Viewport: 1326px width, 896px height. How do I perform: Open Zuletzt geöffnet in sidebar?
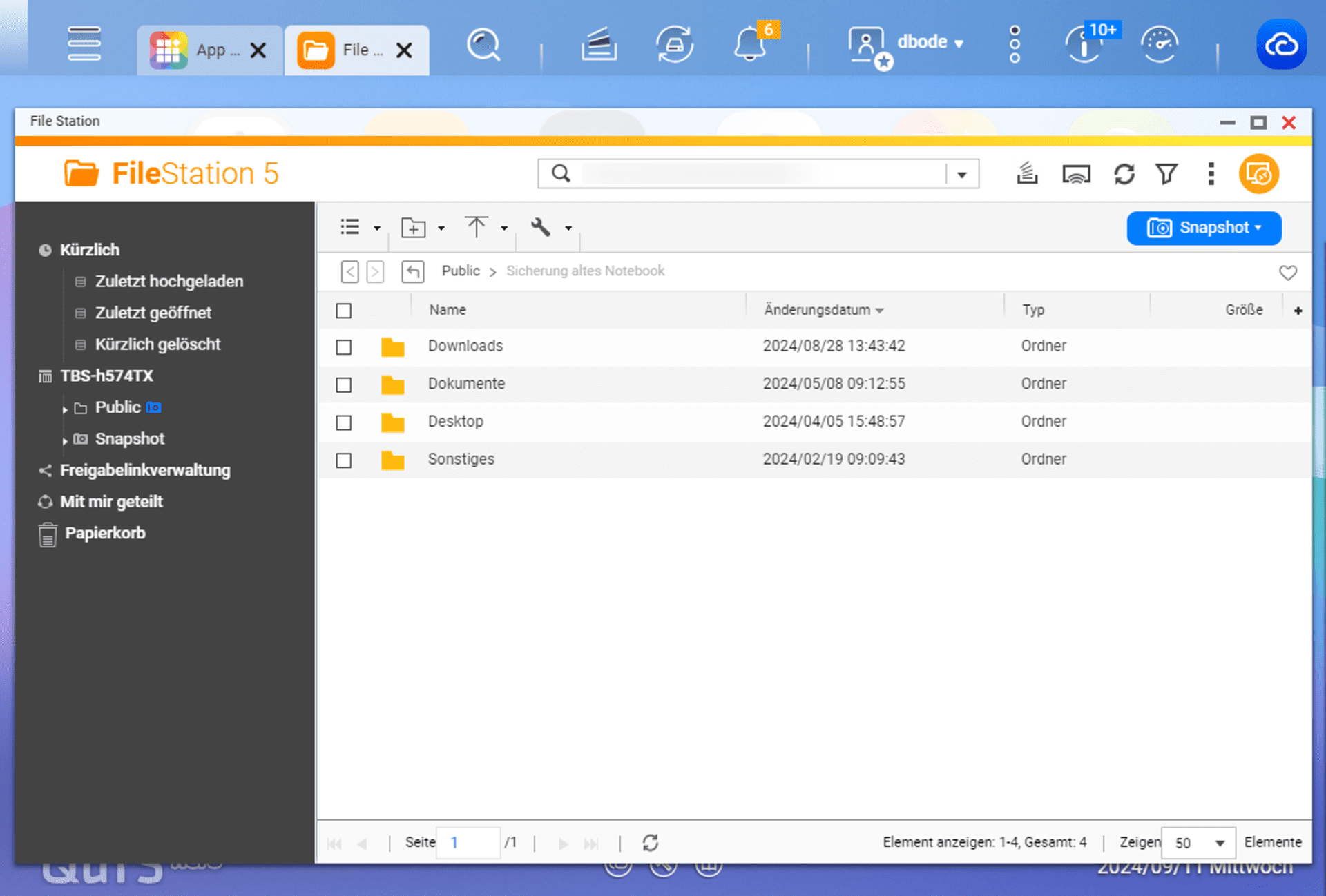153,313
